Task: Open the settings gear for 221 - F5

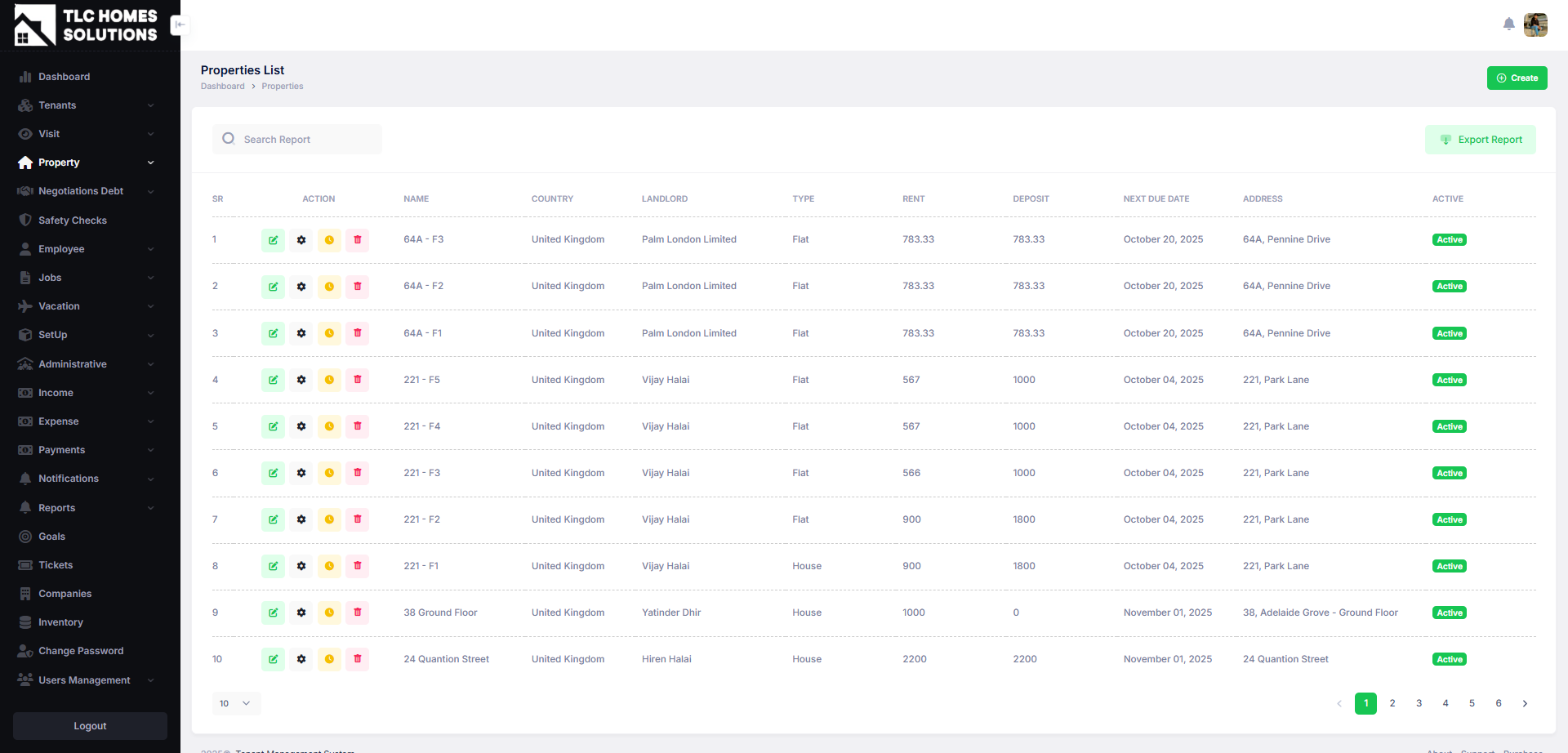Action: [301, 380]
